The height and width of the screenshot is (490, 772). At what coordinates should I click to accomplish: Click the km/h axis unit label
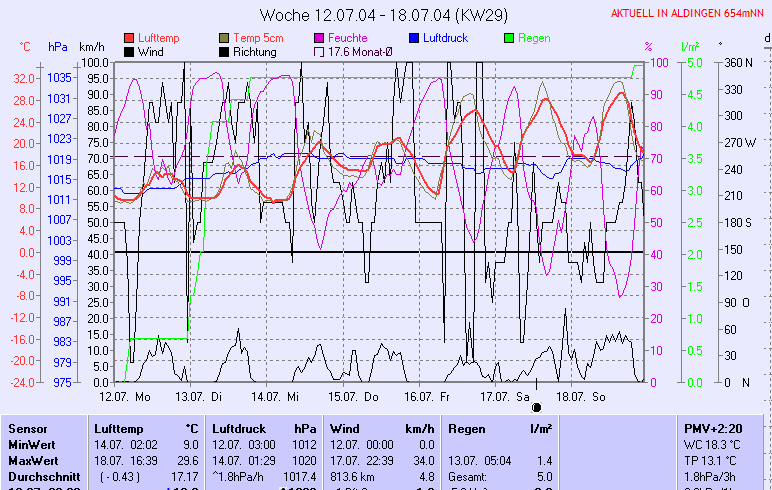[x=92, y=47]
